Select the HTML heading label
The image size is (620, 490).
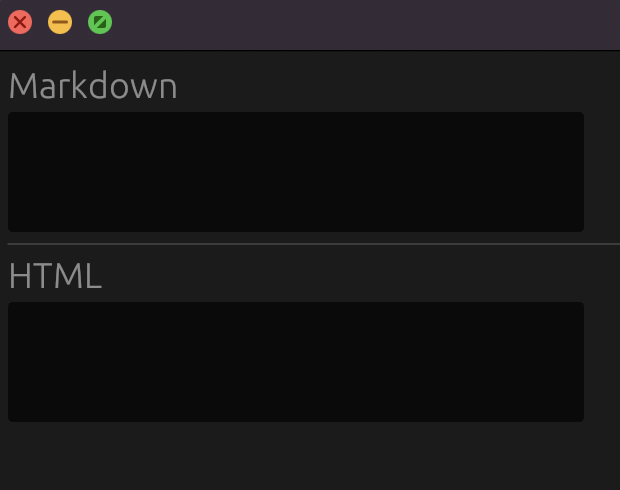coord(55,276)
